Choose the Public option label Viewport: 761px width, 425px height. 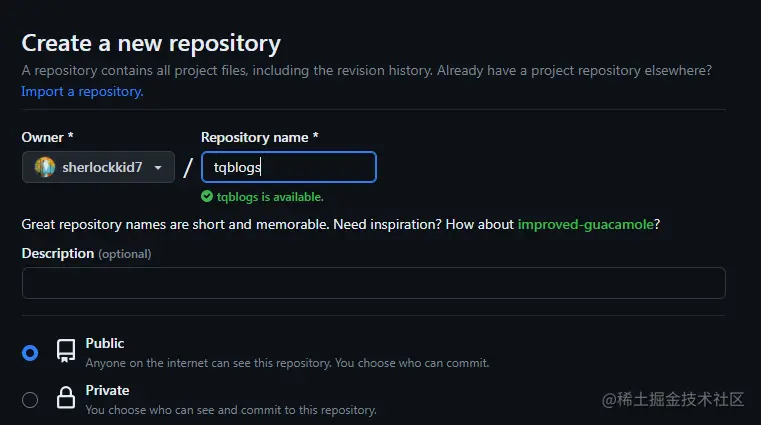105,343
